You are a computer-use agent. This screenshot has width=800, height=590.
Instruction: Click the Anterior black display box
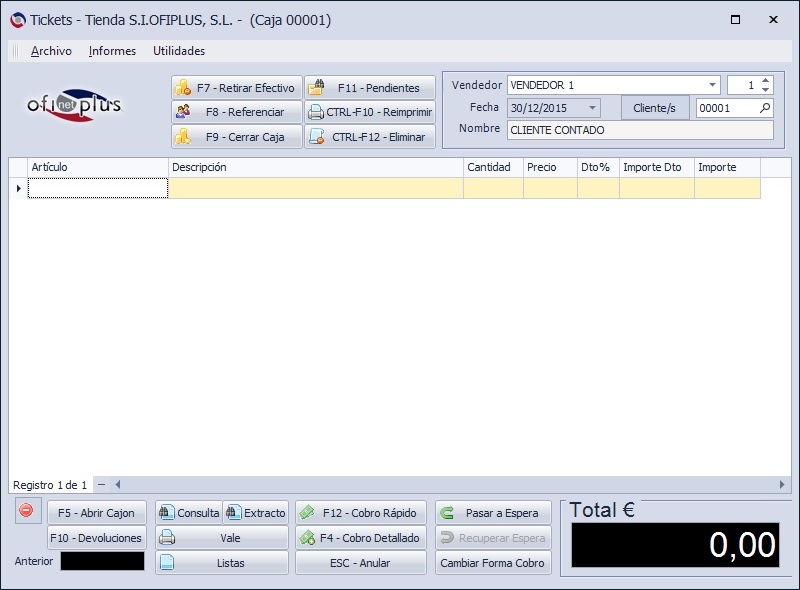tap(103, 561)
